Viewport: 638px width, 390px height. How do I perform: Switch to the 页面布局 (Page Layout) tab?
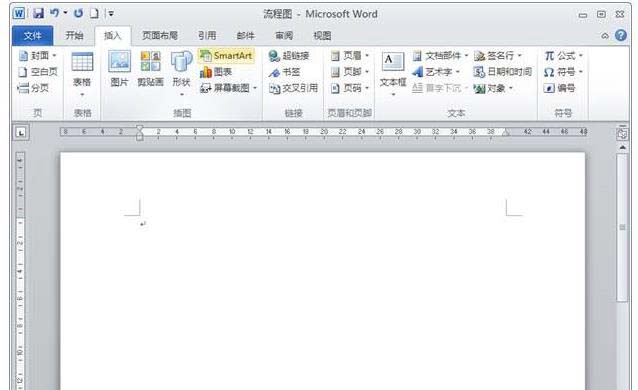tap(160, 36)
